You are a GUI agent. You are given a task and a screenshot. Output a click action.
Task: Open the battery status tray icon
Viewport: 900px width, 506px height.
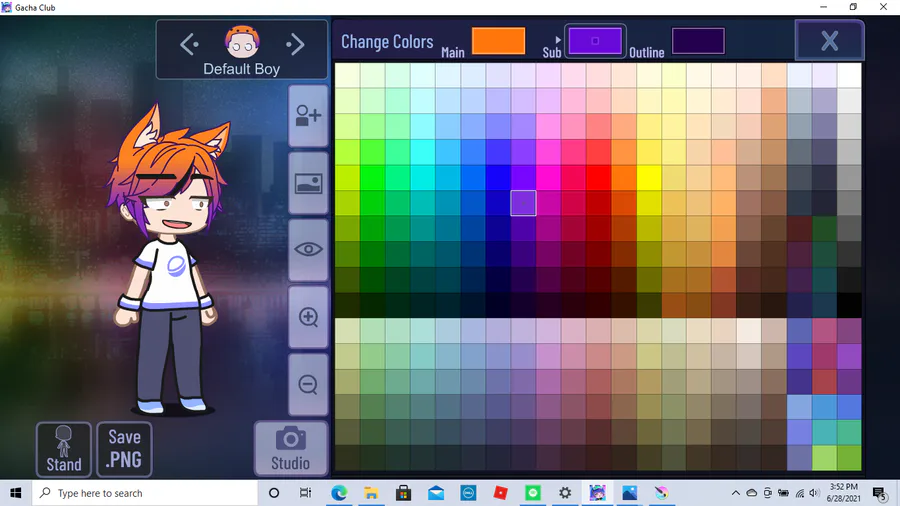click(x=783, y=493)
